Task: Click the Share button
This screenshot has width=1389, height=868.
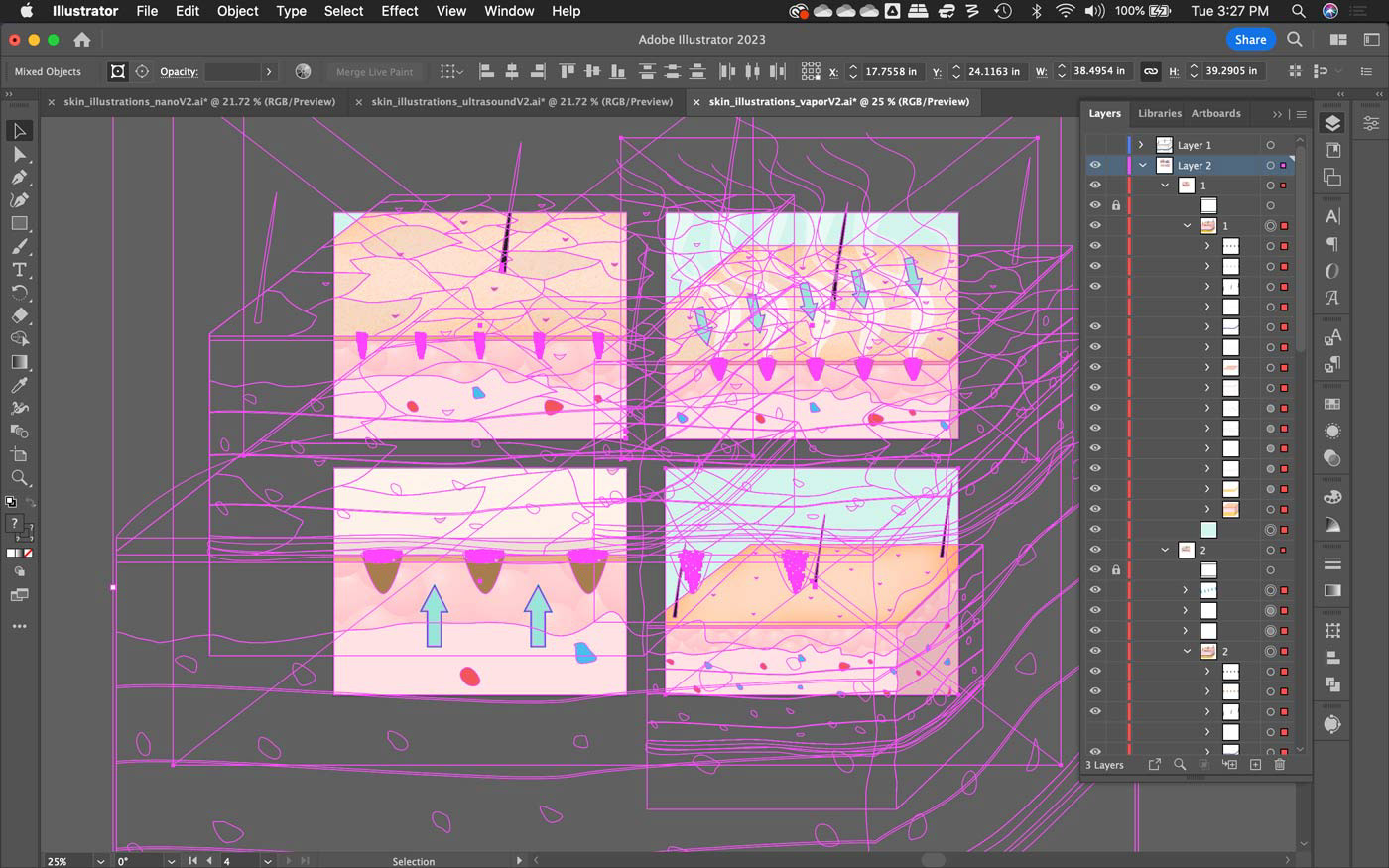Action: [1250, 40]
